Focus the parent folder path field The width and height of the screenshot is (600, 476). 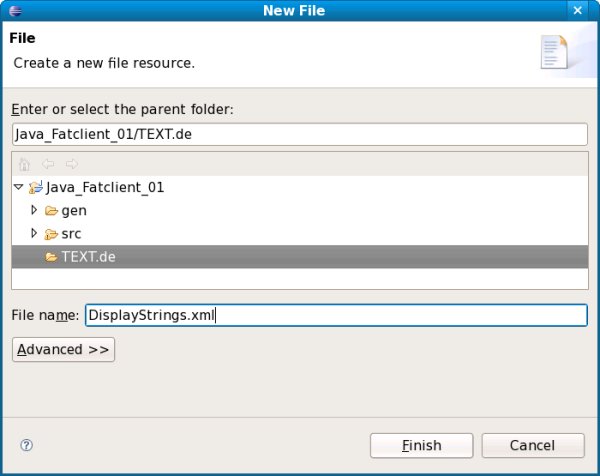300,134
